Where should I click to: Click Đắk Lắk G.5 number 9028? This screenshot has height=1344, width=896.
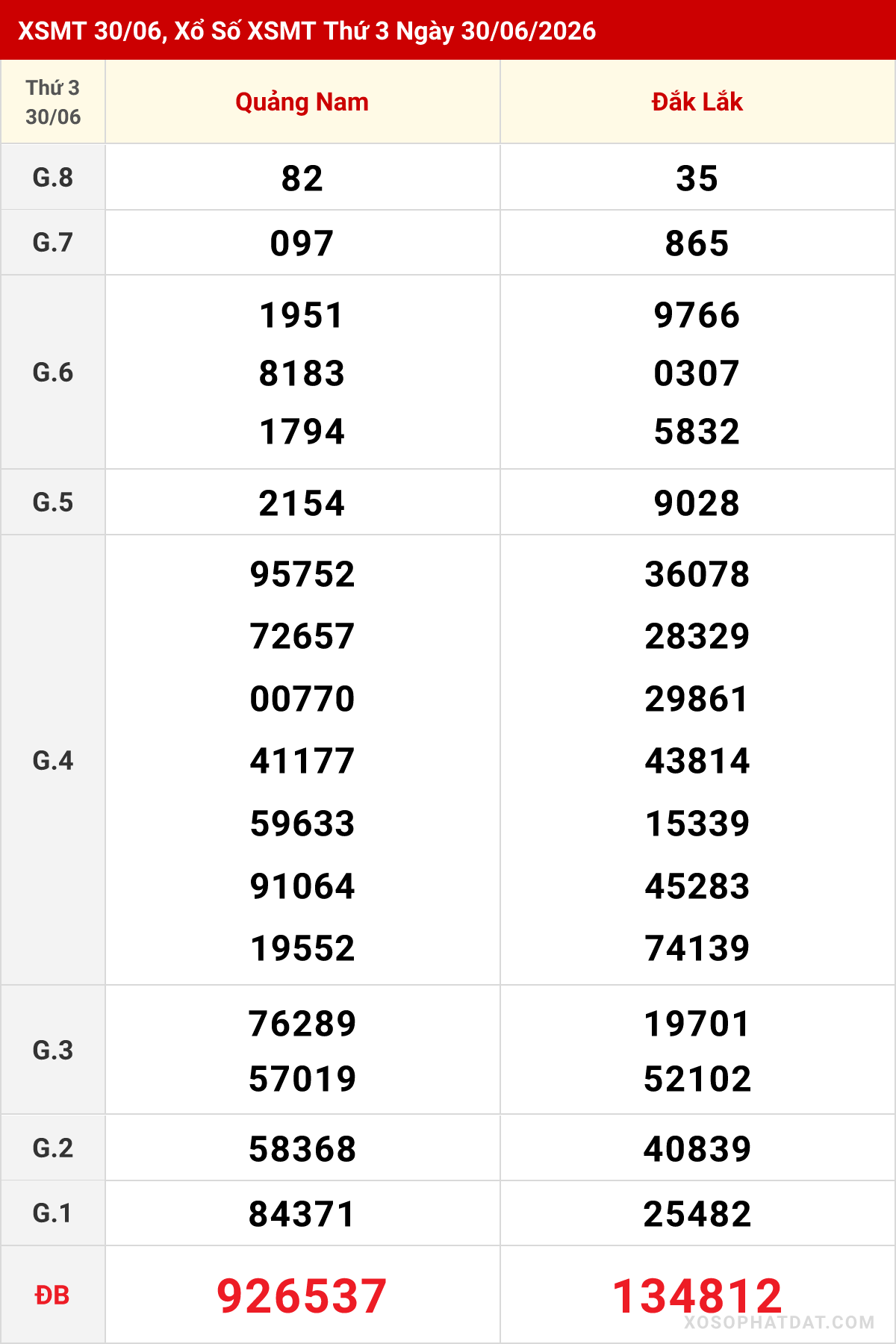point(697,503)
